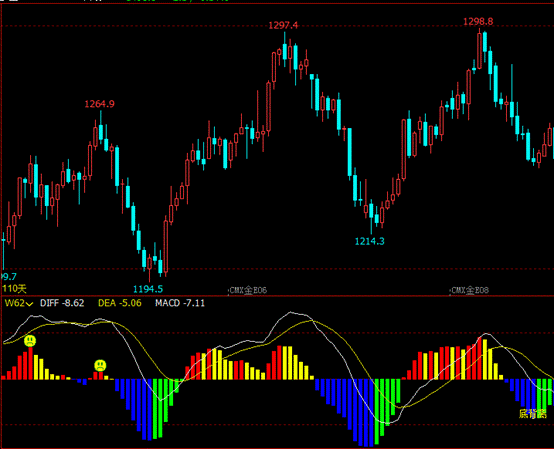Image resolution: width=554 pixels, height=449 pixels.
Task: Click the CMX金E06 contract marker
Action: [x=248, y=290]
